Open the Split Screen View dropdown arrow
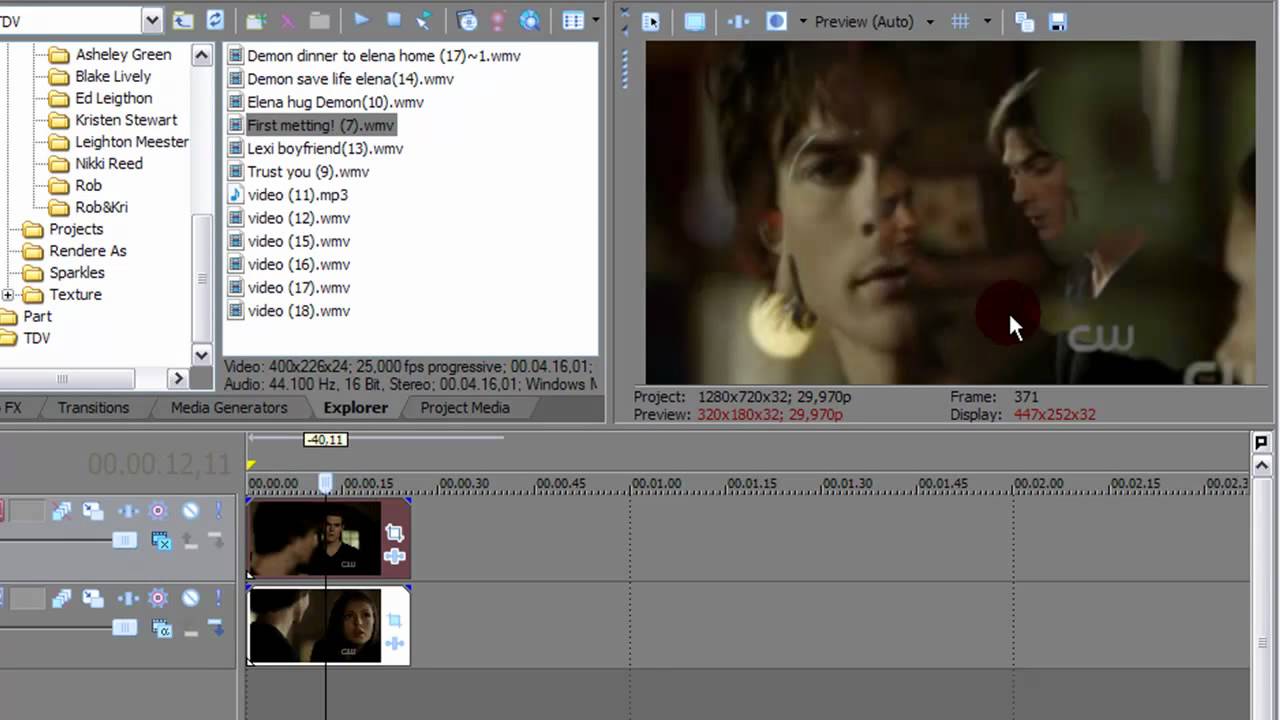The height and width of the screenshot is (720, 1280). pos(802,21)
